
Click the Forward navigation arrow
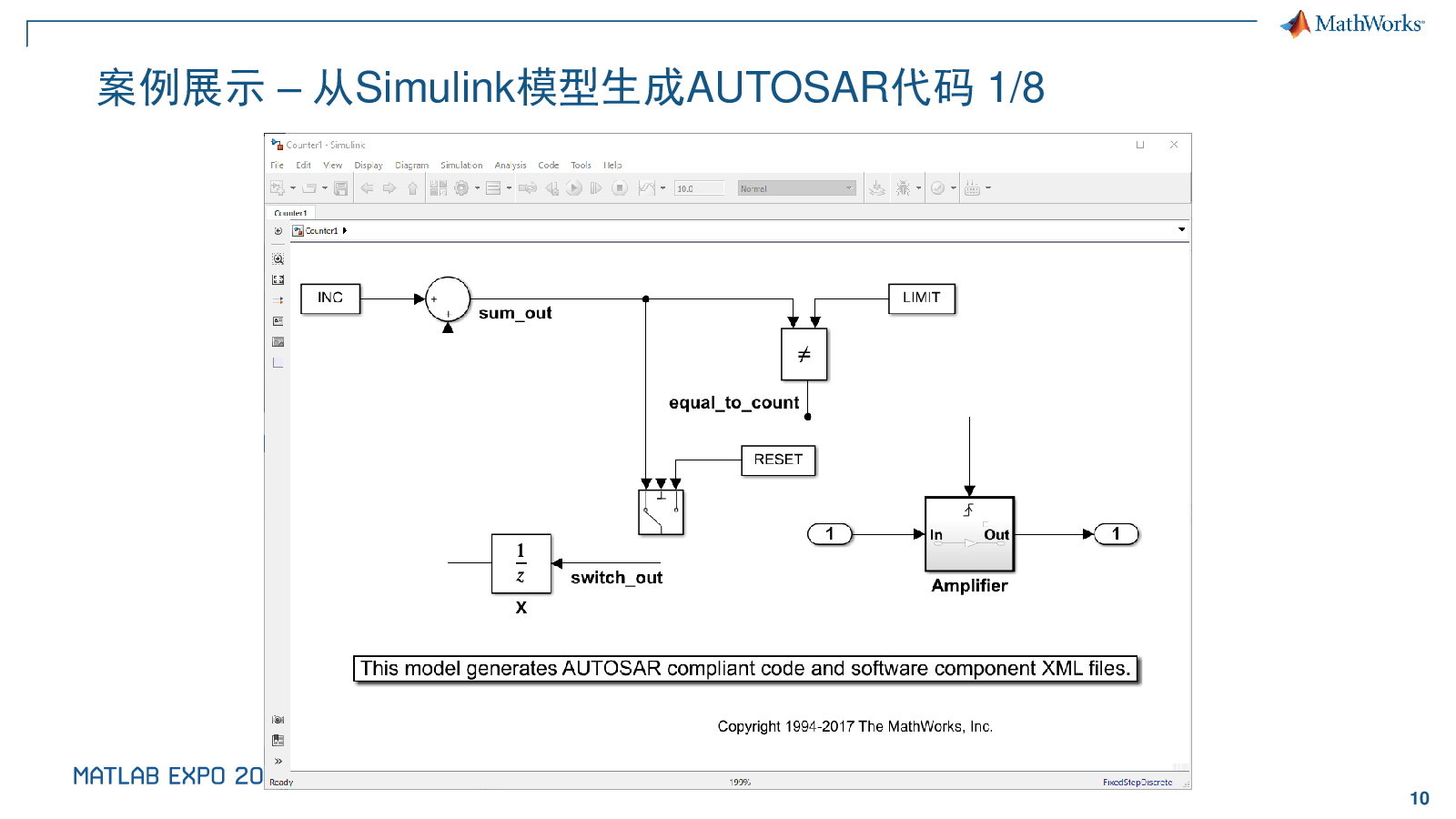point(389,188)
